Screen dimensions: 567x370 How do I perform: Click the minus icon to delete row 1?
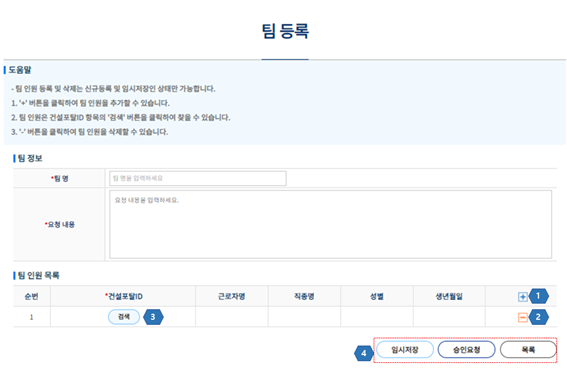[x=523, y=318]
